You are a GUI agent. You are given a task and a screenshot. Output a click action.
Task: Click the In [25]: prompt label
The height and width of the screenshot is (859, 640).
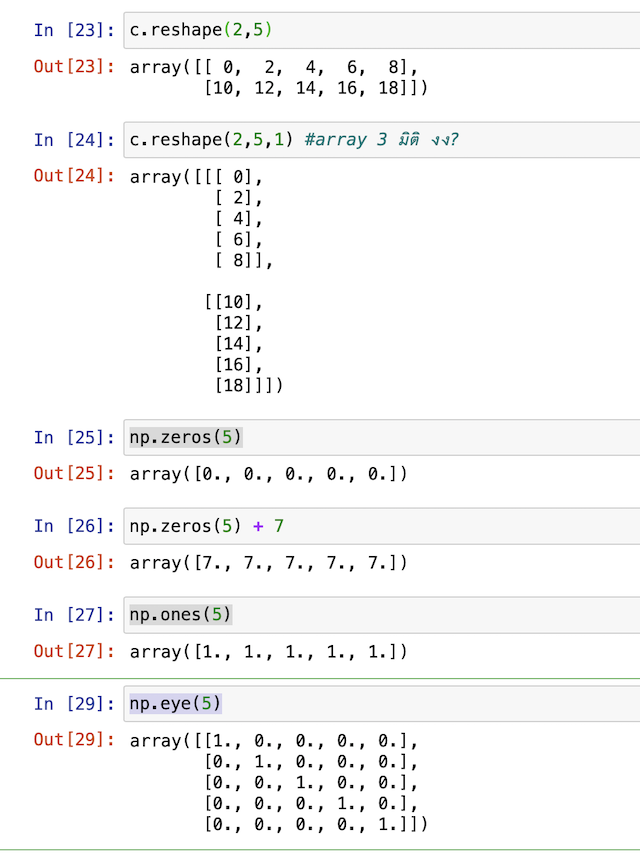[x=75, y=437]
